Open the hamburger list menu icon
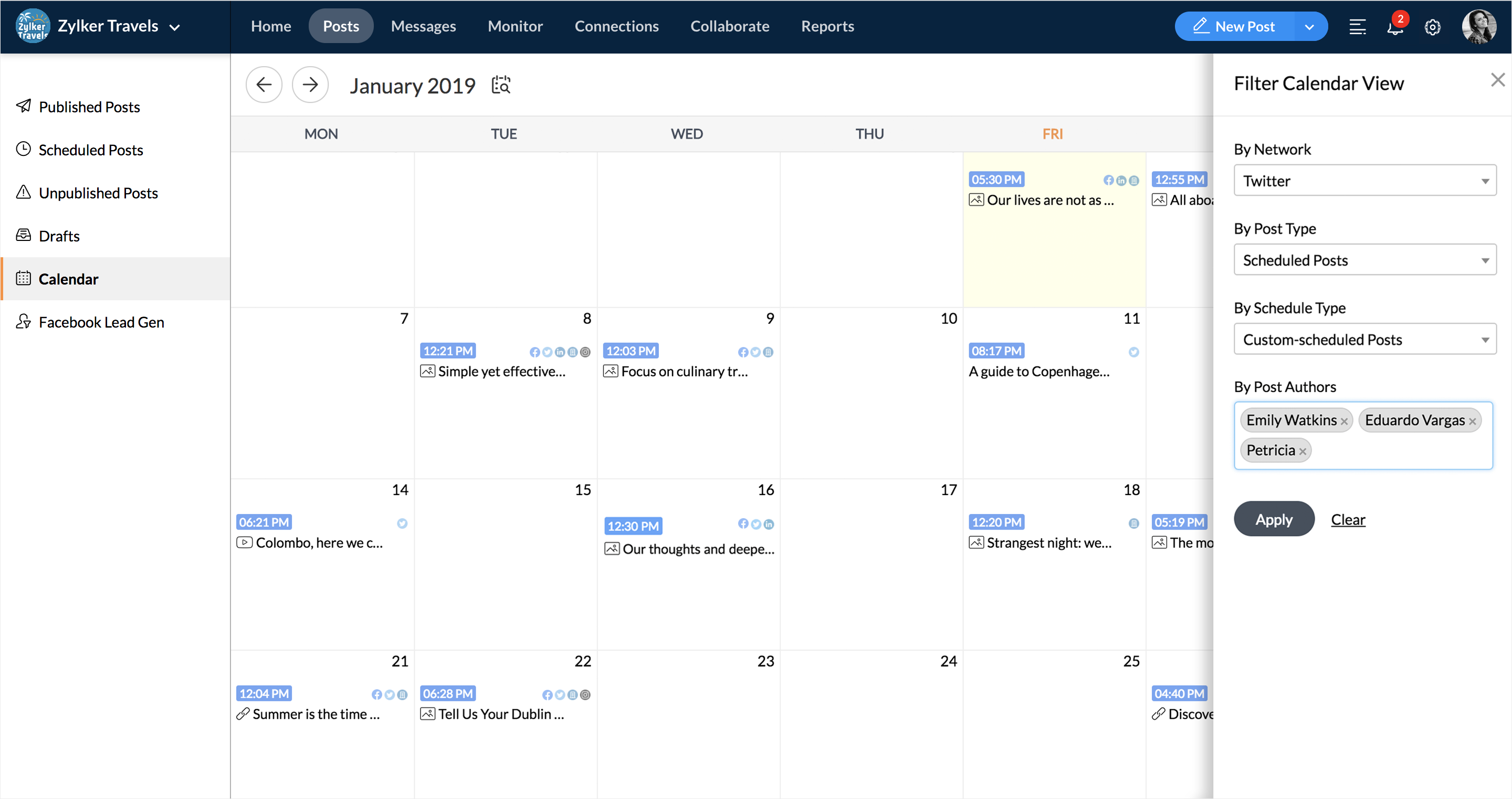 click(x=1357, y=27)
